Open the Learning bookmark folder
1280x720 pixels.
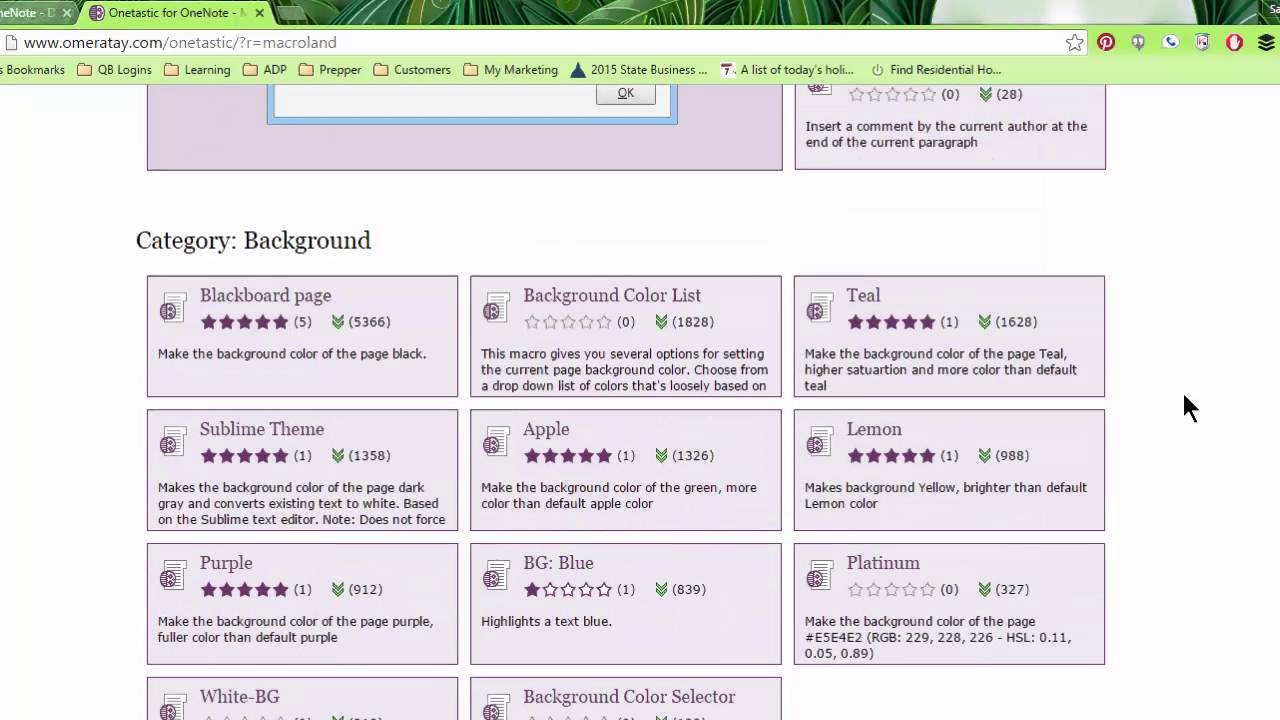click(x=197, y=70)
